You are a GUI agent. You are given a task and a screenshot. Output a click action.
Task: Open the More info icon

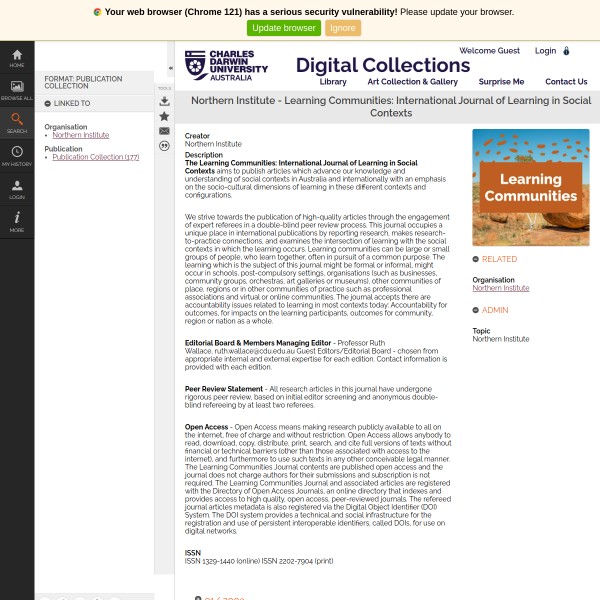[x=17, y=221]
